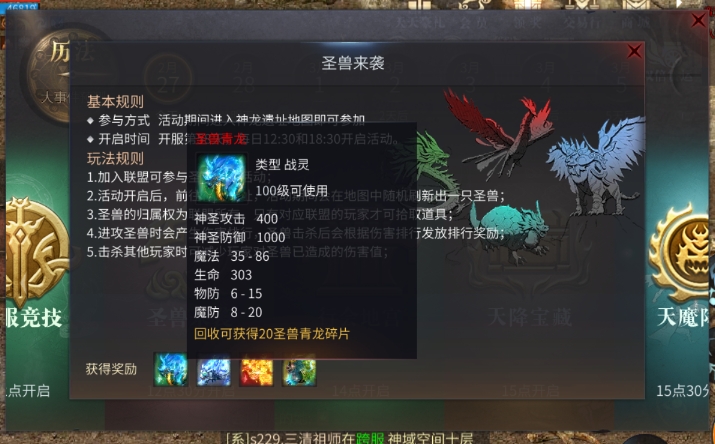Click the 回收可获得20圣兽青龙碎片 text
Screen dimensions: 715x444
click(272, 334)
